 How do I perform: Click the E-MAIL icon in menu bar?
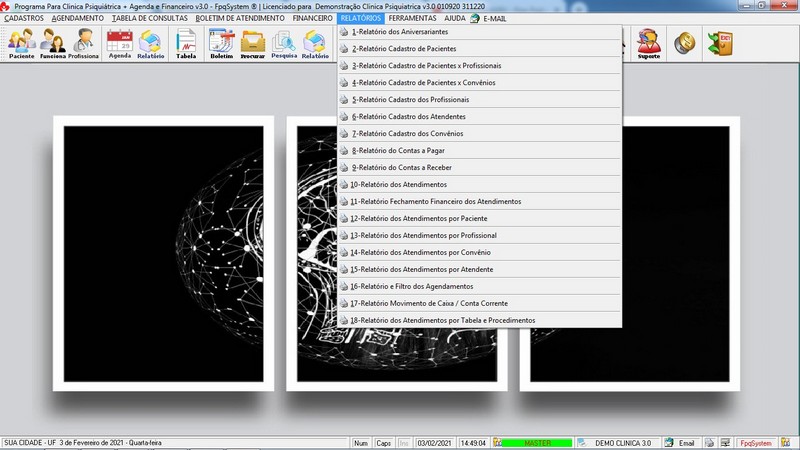coord(474,18)
